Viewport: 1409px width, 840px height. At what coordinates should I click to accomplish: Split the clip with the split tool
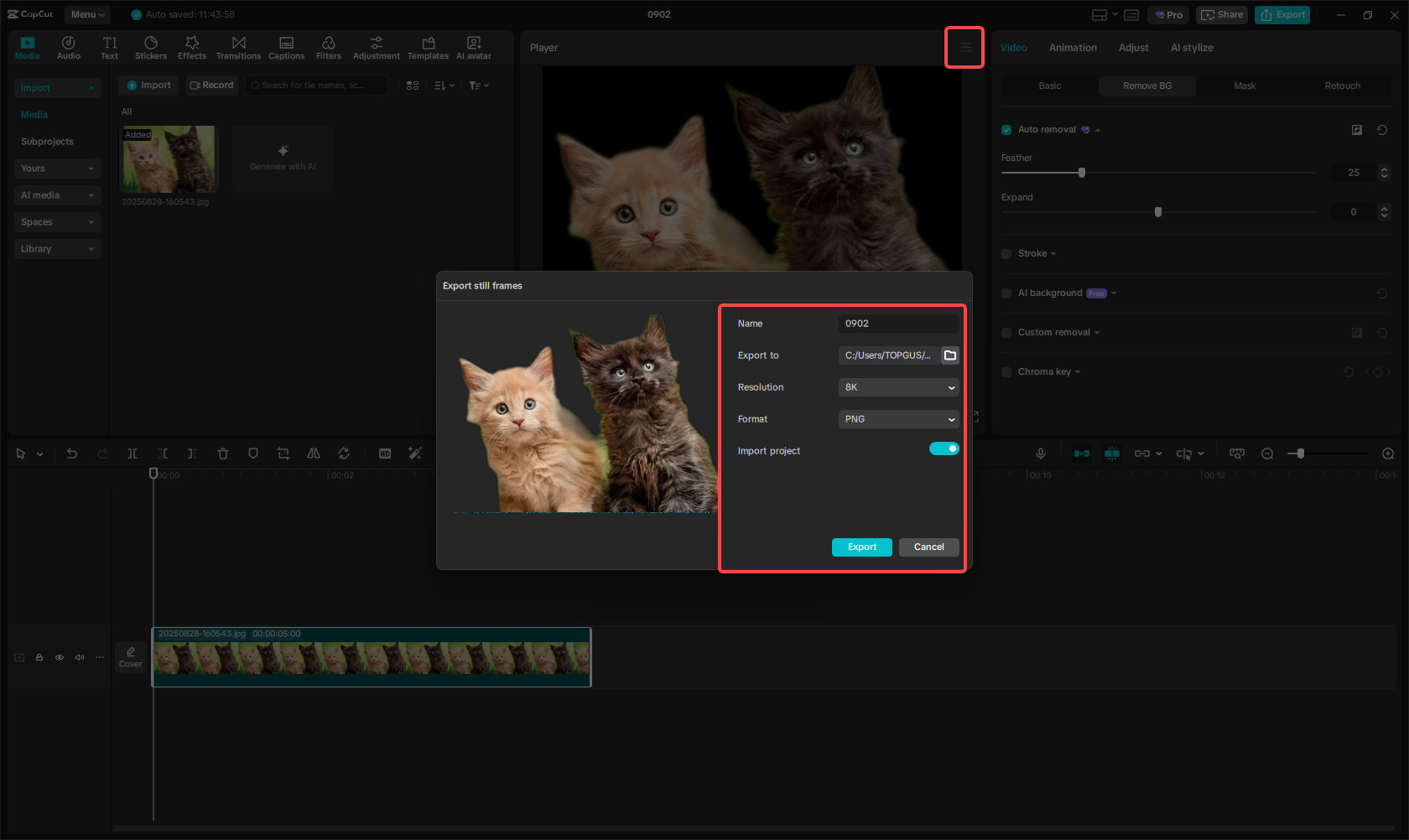132,453
